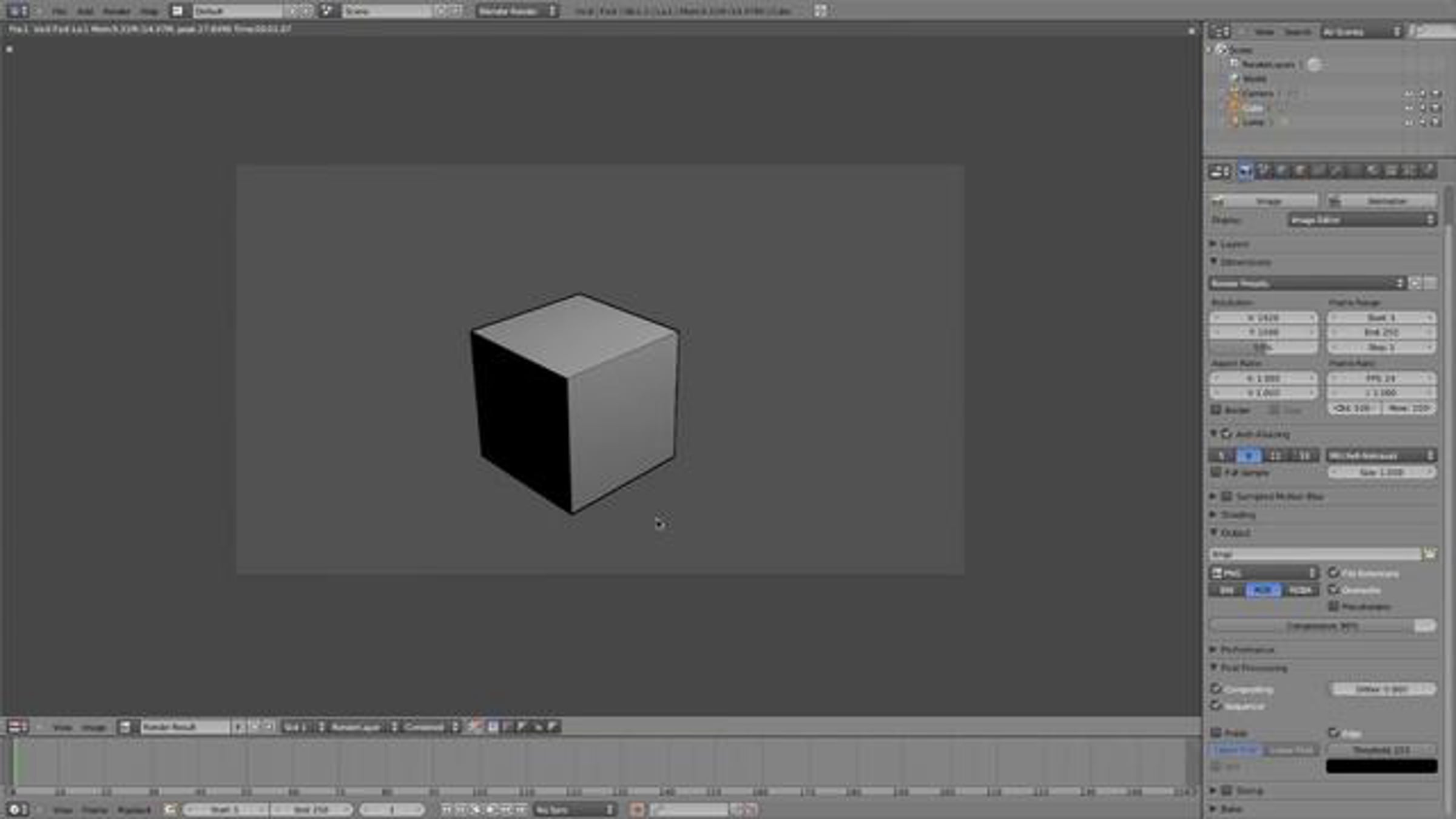Open the image editor-type selector icon
This screenshot has height=819, width=1456.
(x=17, y=727)
